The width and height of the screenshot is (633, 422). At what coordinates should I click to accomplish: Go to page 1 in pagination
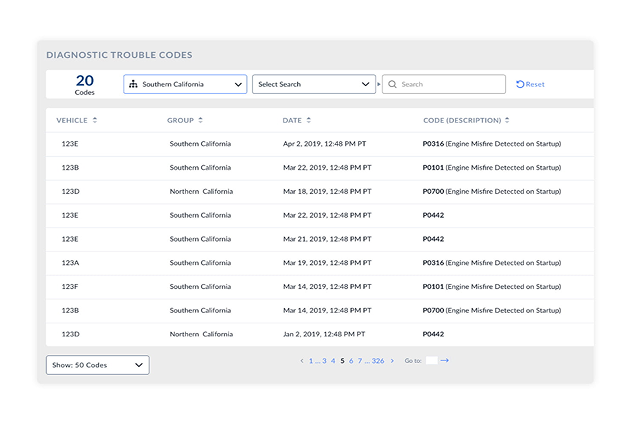pyautogui.click(x=311, y=361)
